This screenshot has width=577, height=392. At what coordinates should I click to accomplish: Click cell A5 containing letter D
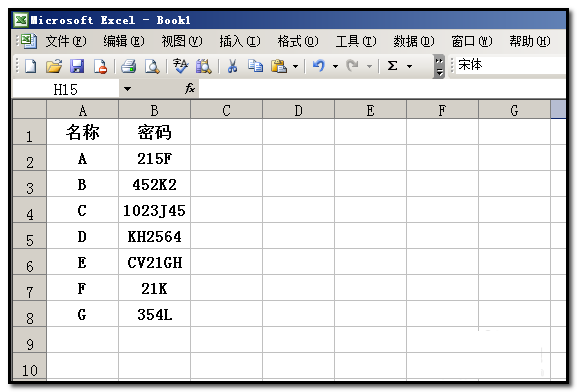(82, 236)
